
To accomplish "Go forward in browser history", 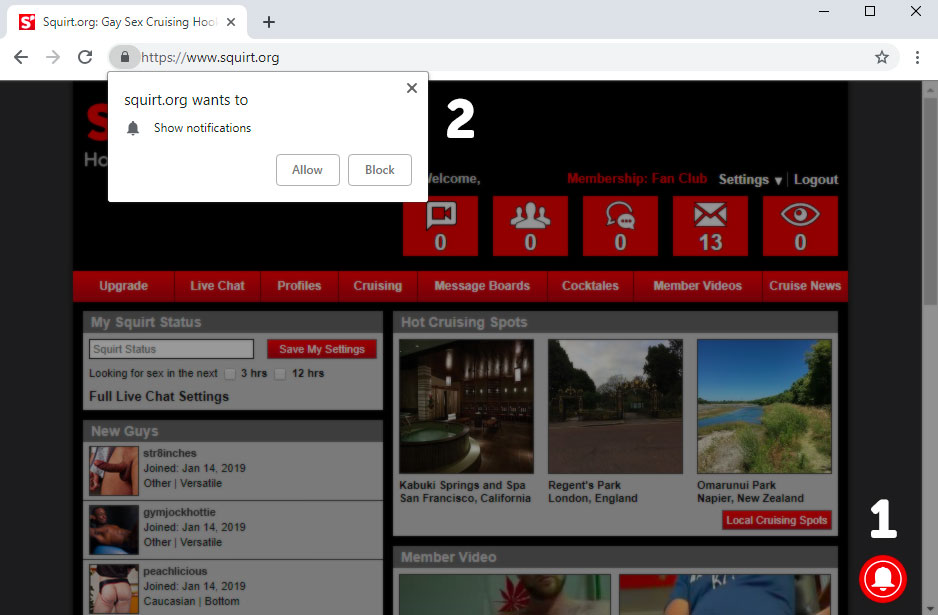I will point(53,57).
